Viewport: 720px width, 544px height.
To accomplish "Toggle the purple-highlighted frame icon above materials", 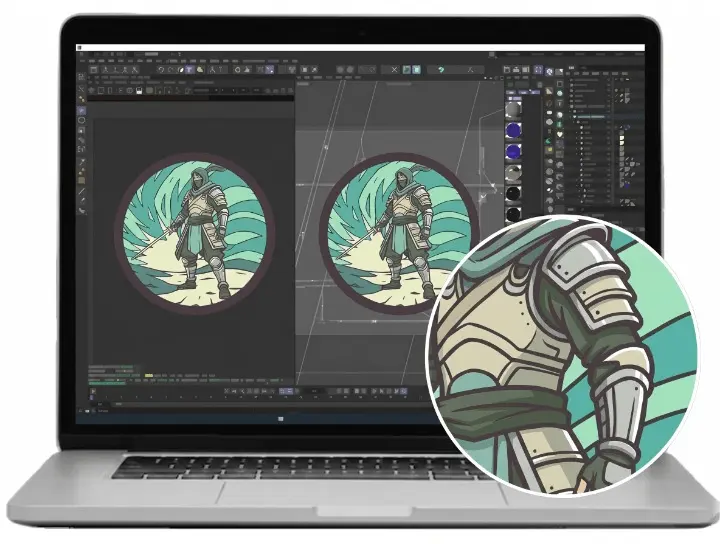I will click(538, 70).
